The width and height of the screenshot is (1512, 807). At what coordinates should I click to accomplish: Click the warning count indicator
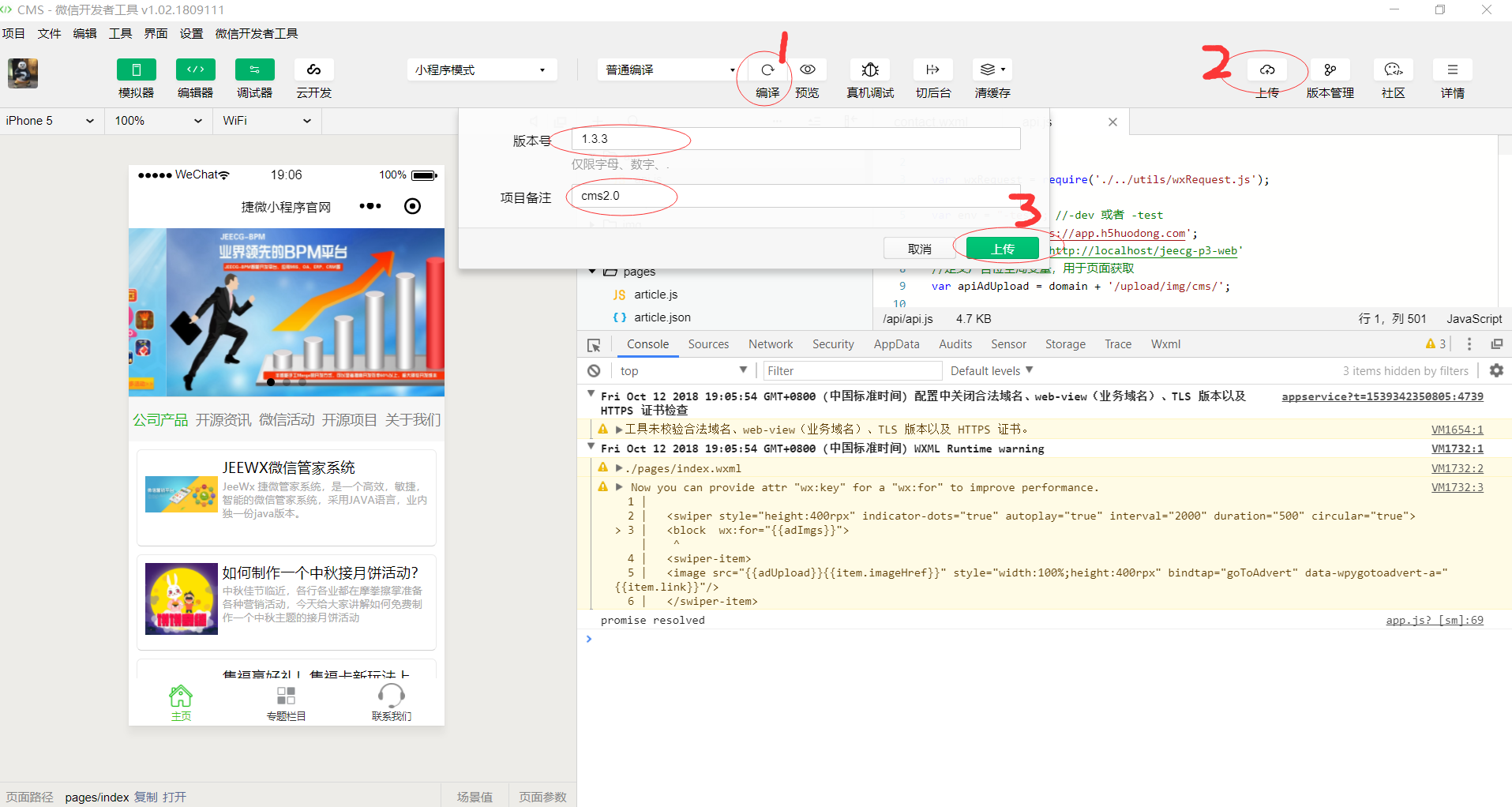1435,344
